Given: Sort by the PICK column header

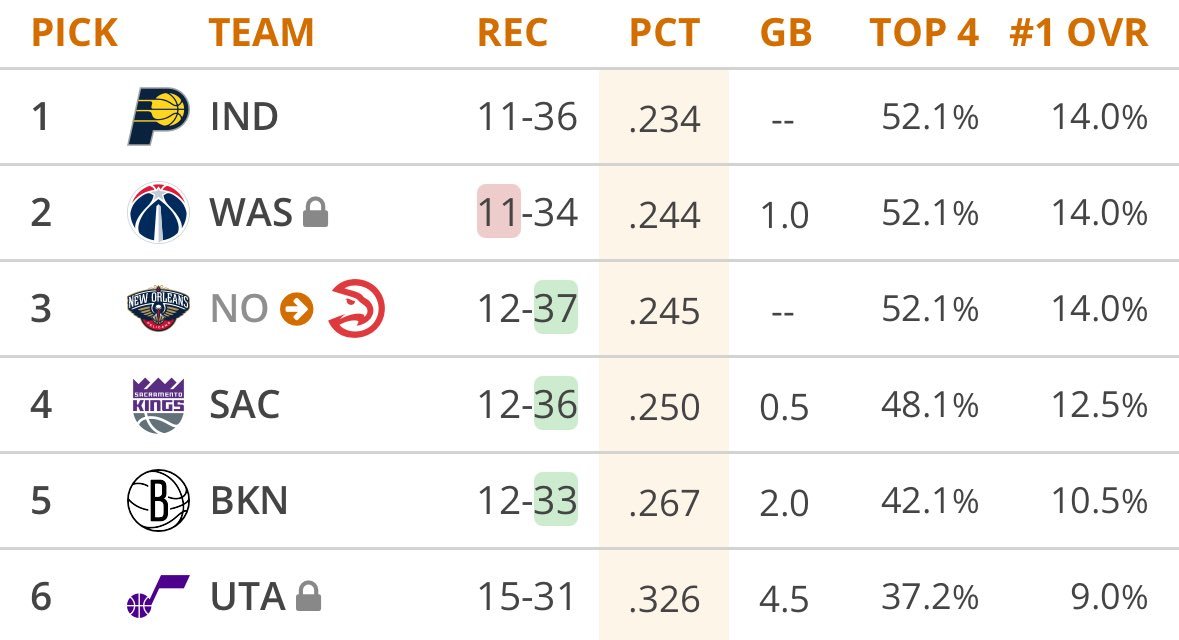Looking at the screenshot, I should click(x=74, y=33).
